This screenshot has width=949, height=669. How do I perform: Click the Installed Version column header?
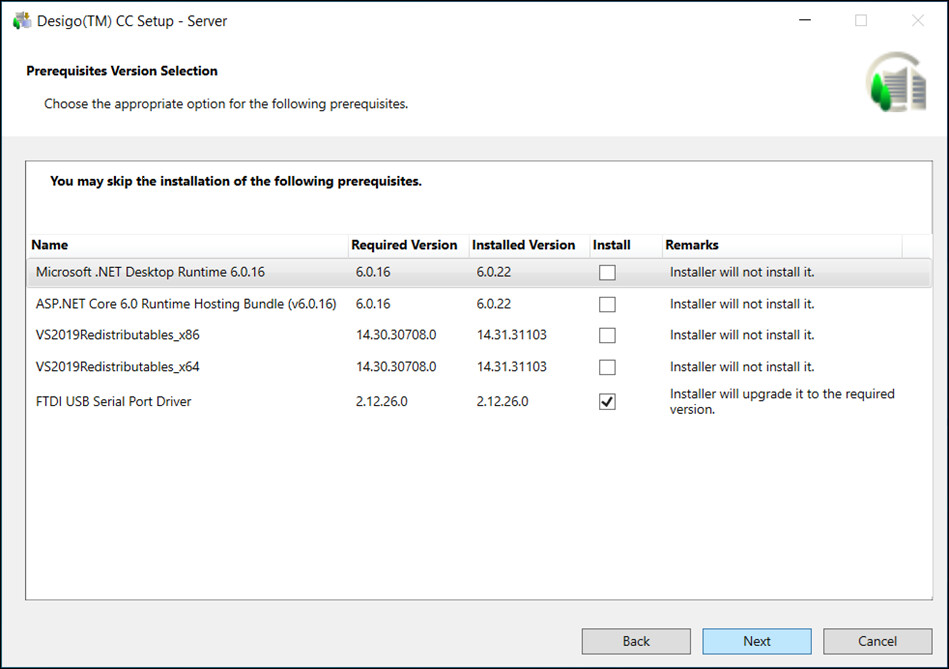(524, 245)
